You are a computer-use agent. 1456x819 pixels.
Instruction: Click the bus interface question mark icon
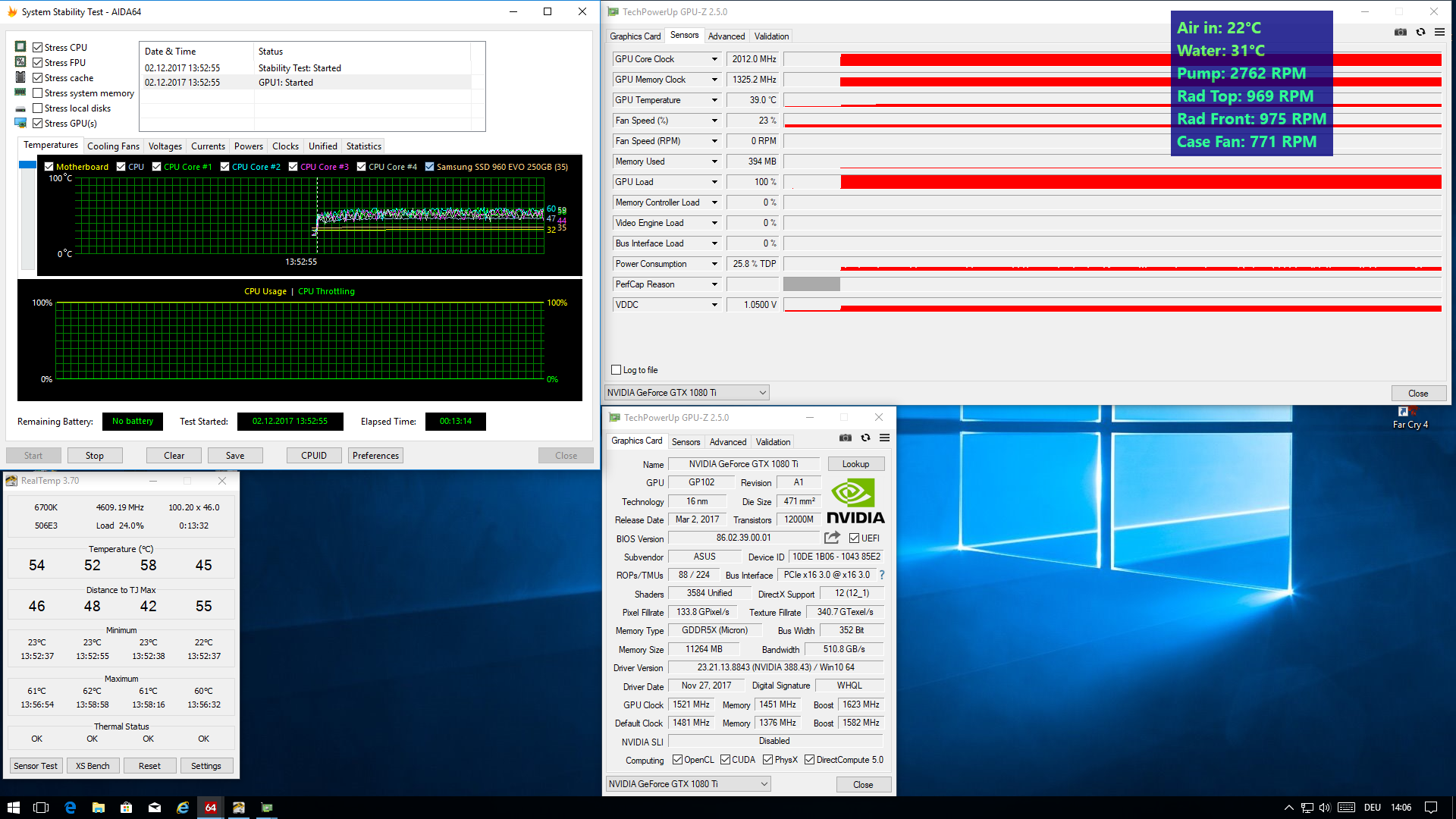pyautogui.click(x=882, y=575)
